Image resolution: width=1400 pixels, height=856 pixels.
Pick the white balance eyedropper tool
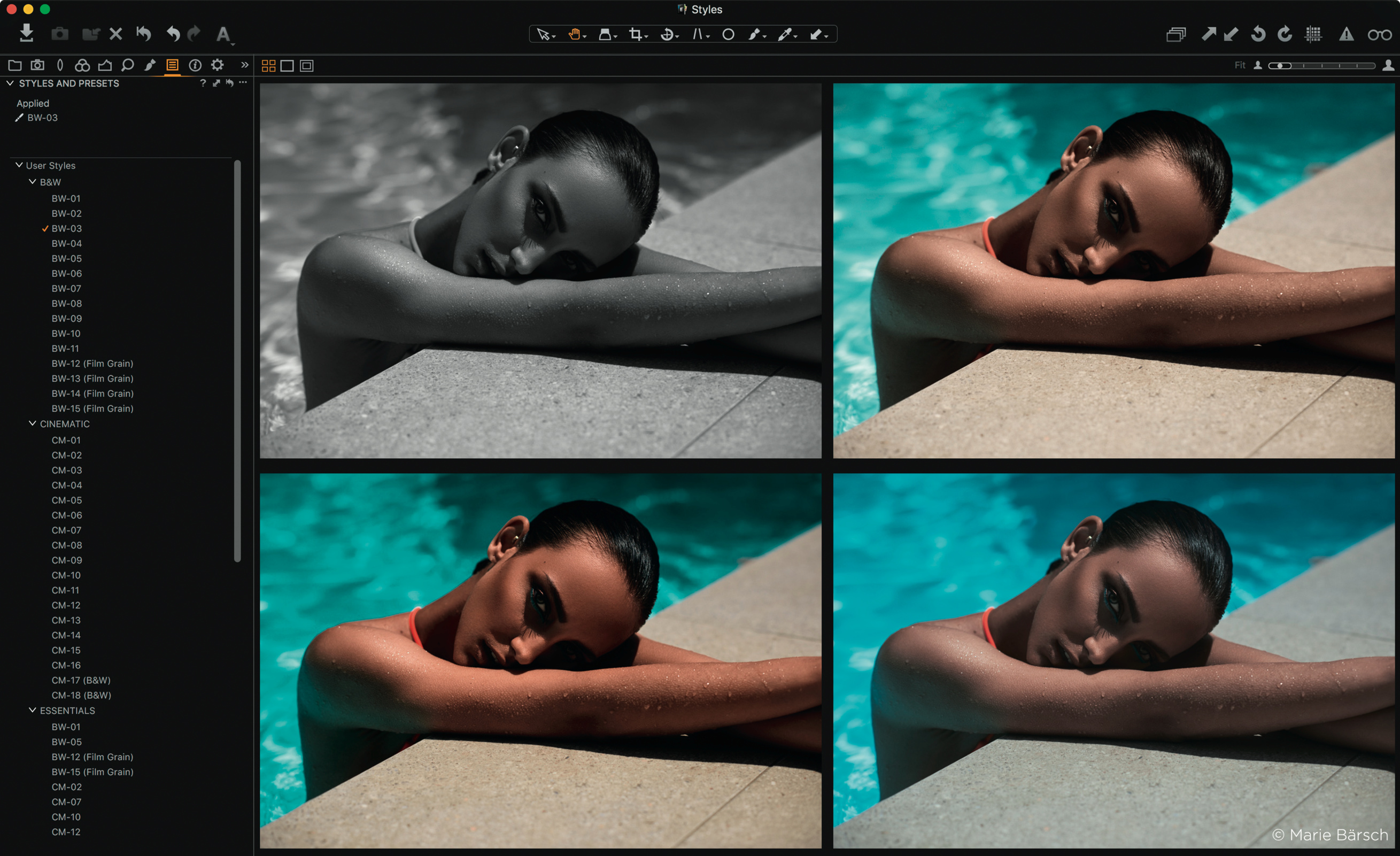pyautogui.click(x=785, y=35)
